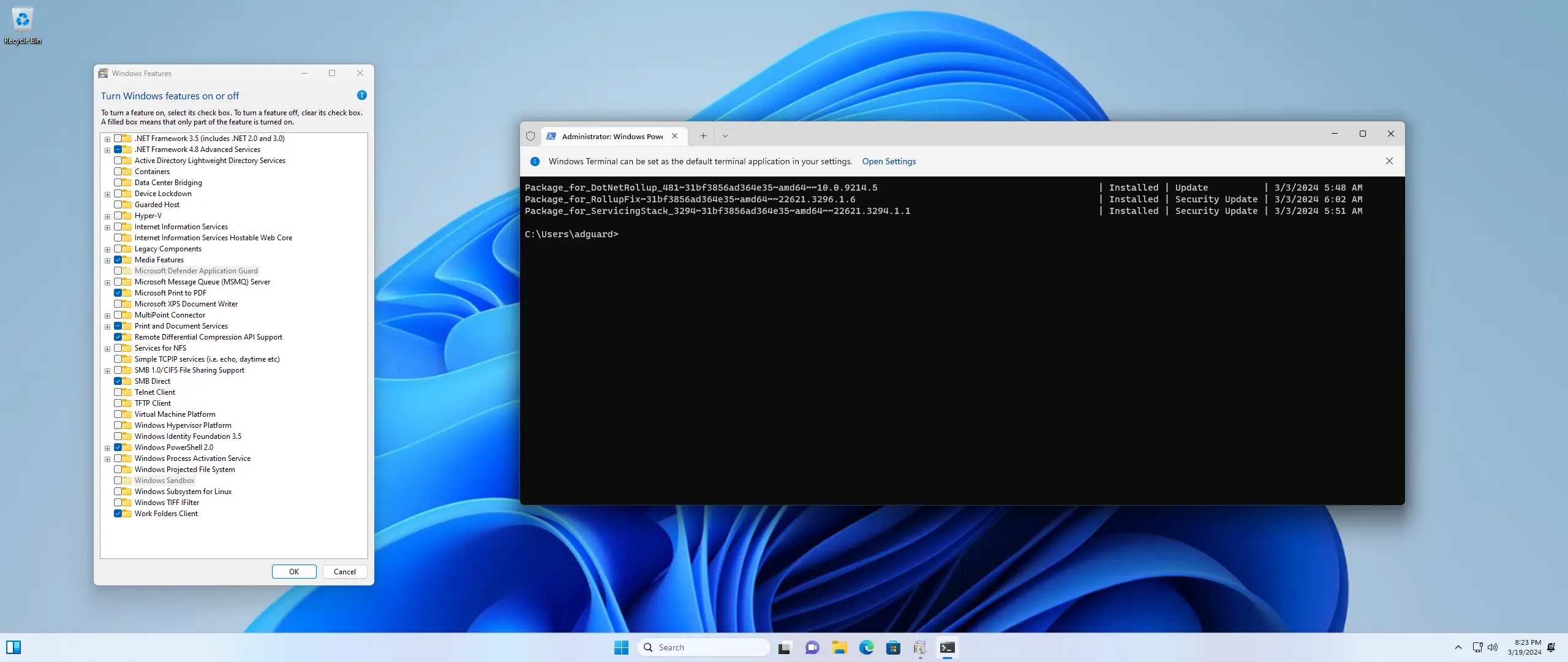This screenshot has width=1568, height=662.
Task: Expand the Hyper-V feature tree
Action: coord(108,216)
